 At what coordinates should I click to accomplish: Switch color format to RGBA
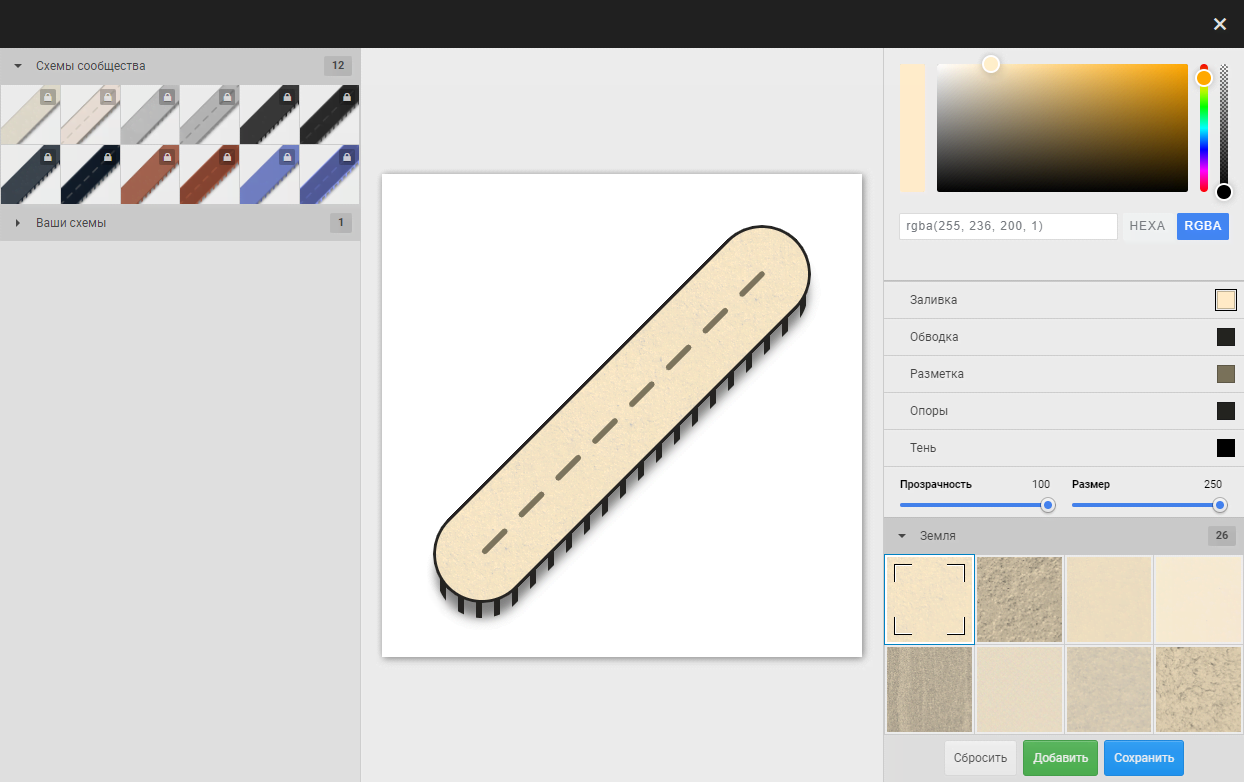(1202, 226)
